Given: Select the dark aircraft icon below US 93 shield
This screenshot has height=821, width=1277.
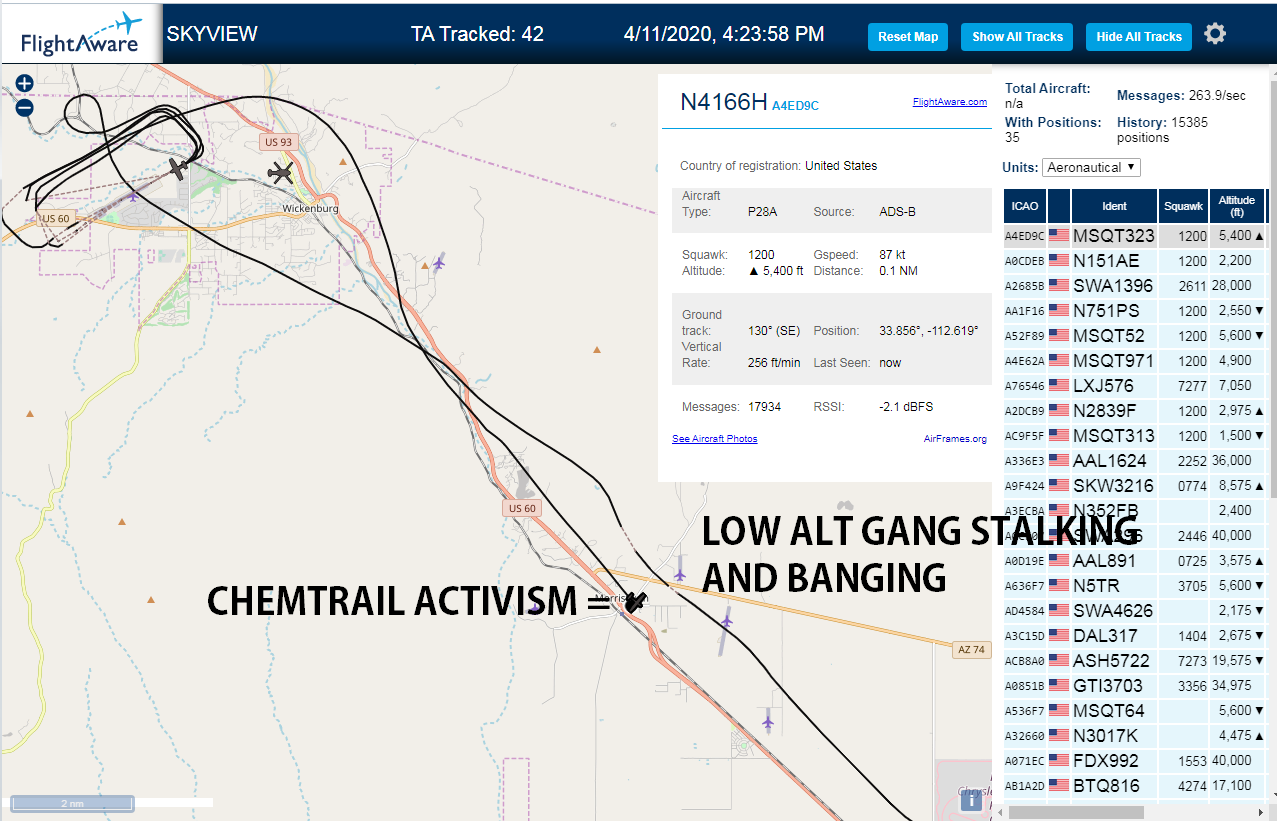Looking at the screenshot, I should pyautogui.click(x=281, y=174).
